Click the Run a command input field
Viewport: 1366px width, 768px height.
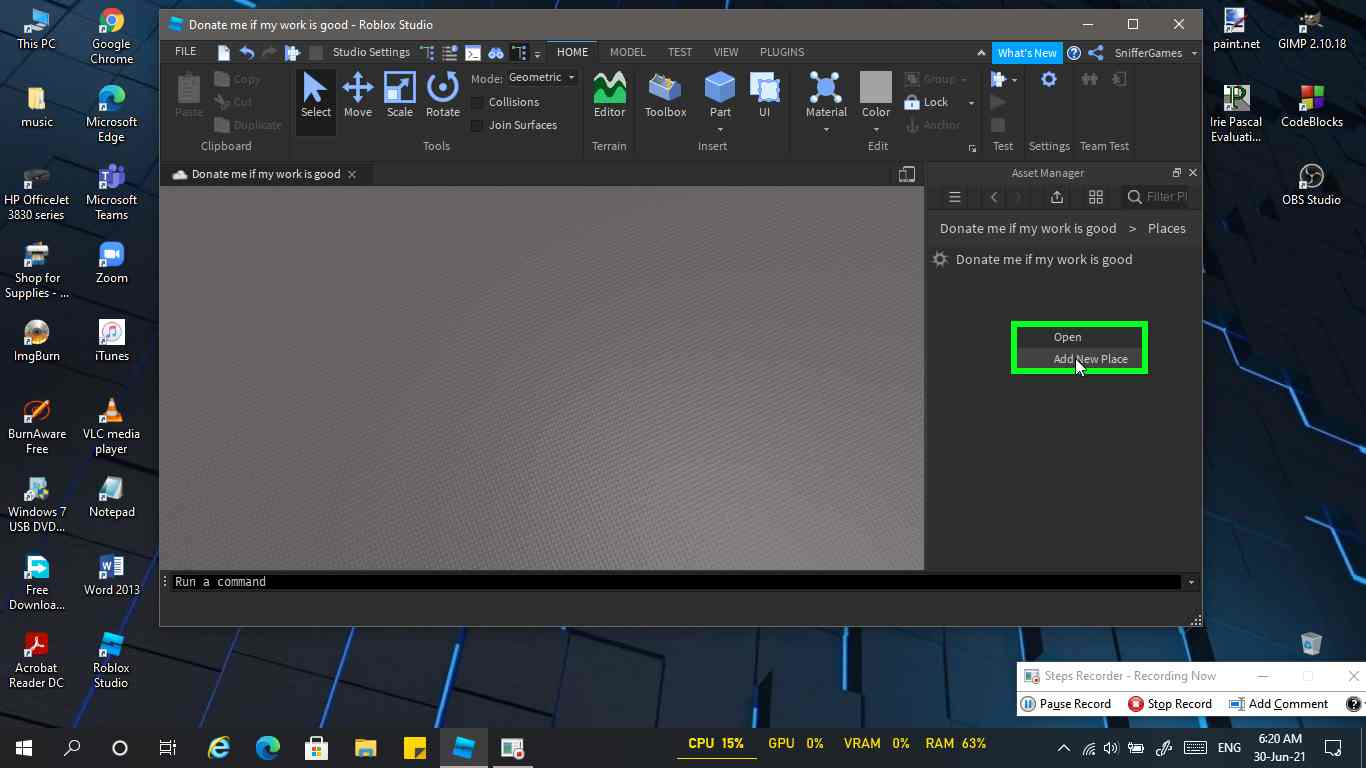coord(676,582)
